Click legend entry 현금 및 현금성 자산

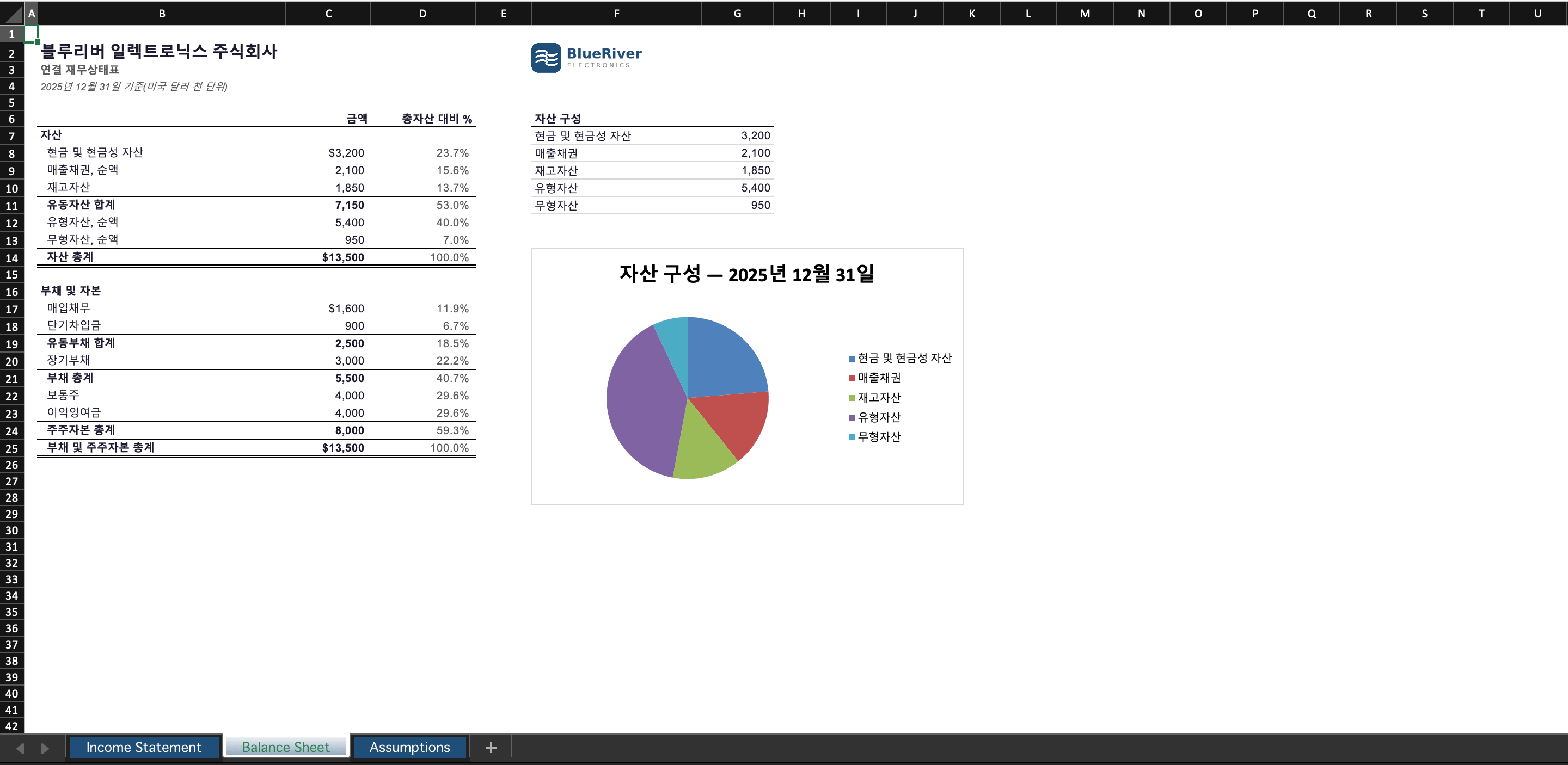(901, 358)
